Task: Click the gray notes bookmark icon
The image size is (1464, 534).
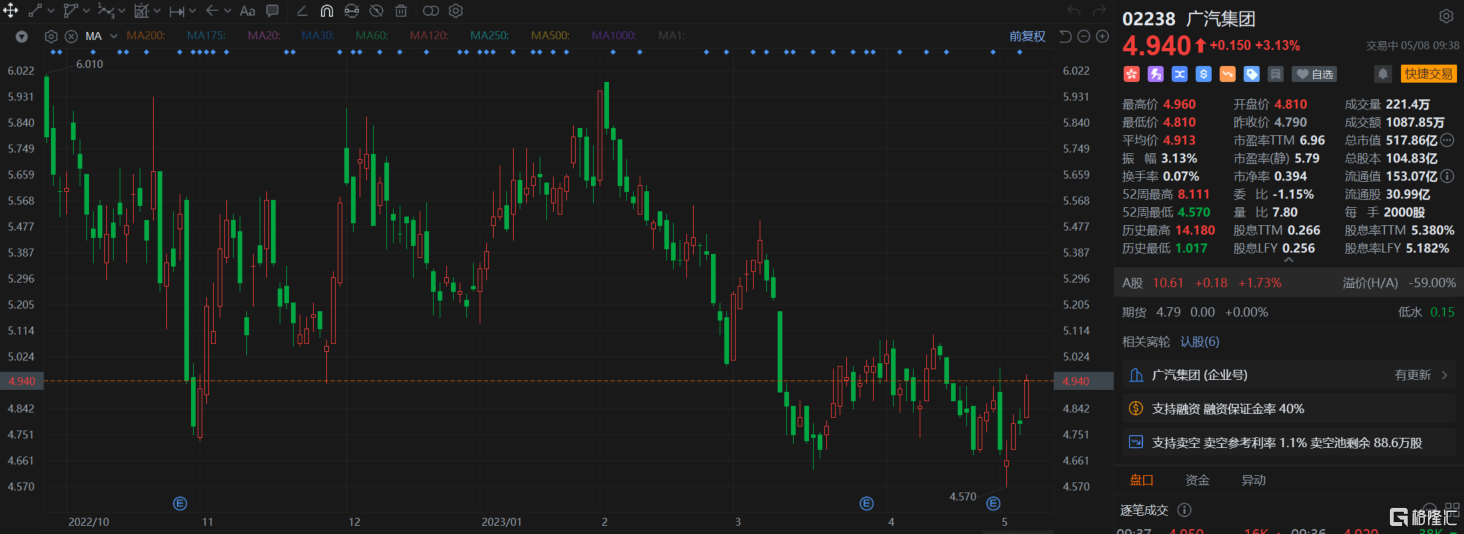Action: 1275,74
